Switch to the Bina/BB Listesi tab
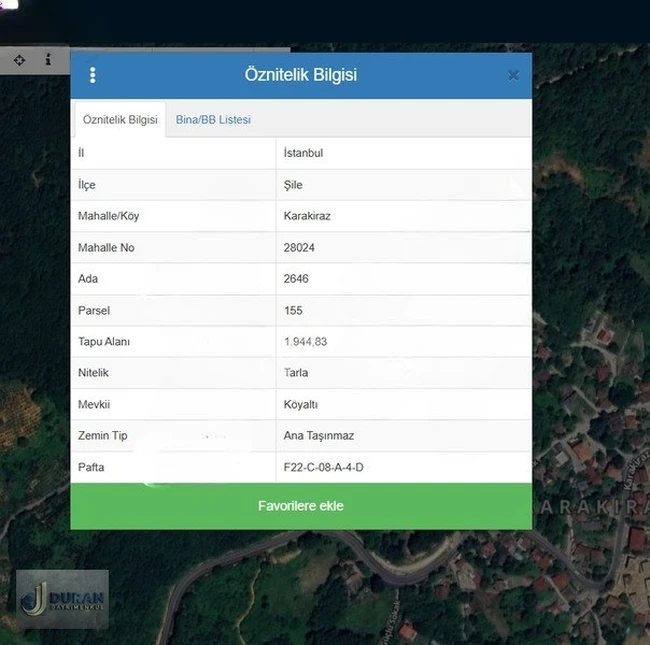This screenshot has height=645, width=650. pos(213,120)
